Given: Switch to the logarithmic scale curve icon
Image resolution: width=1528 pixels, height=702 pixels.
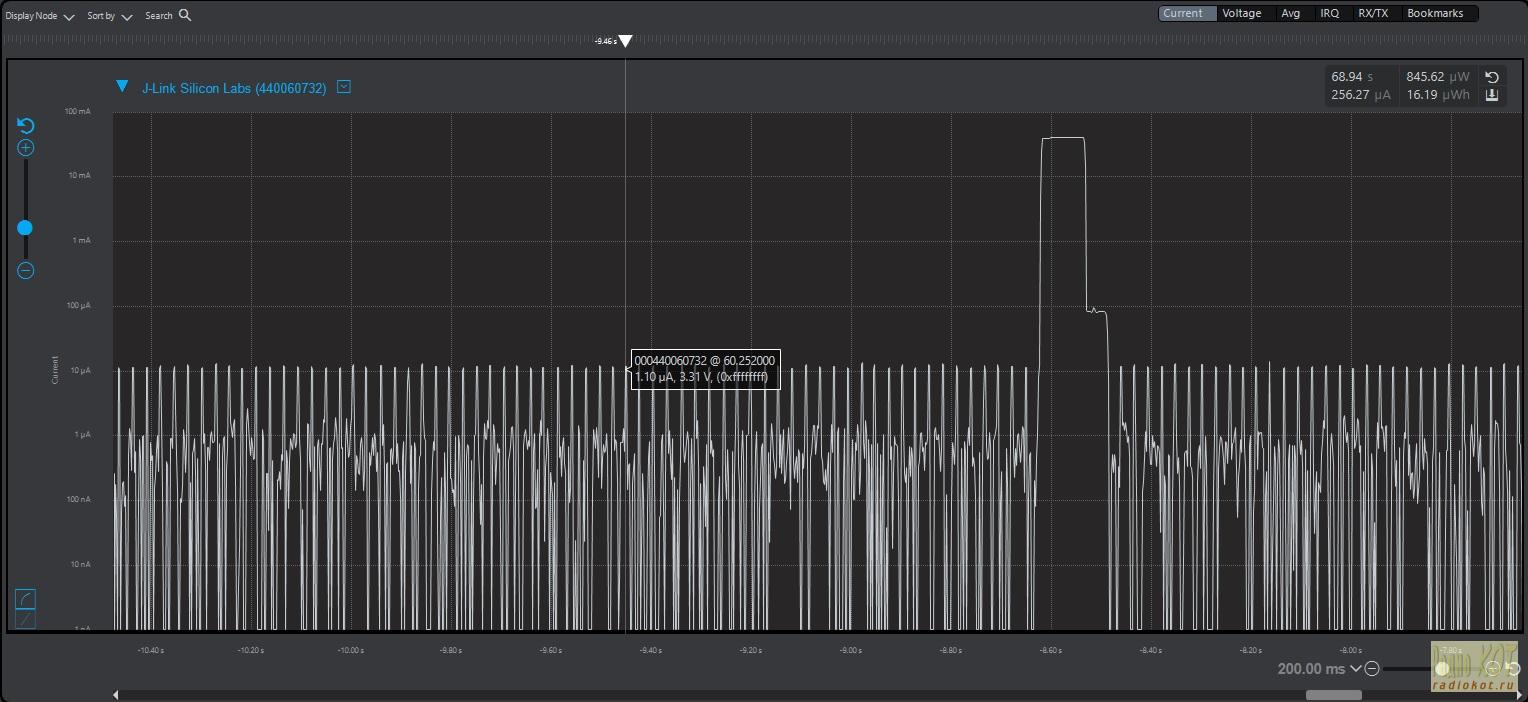Looking at the screenshot, I should click(26, 599).
